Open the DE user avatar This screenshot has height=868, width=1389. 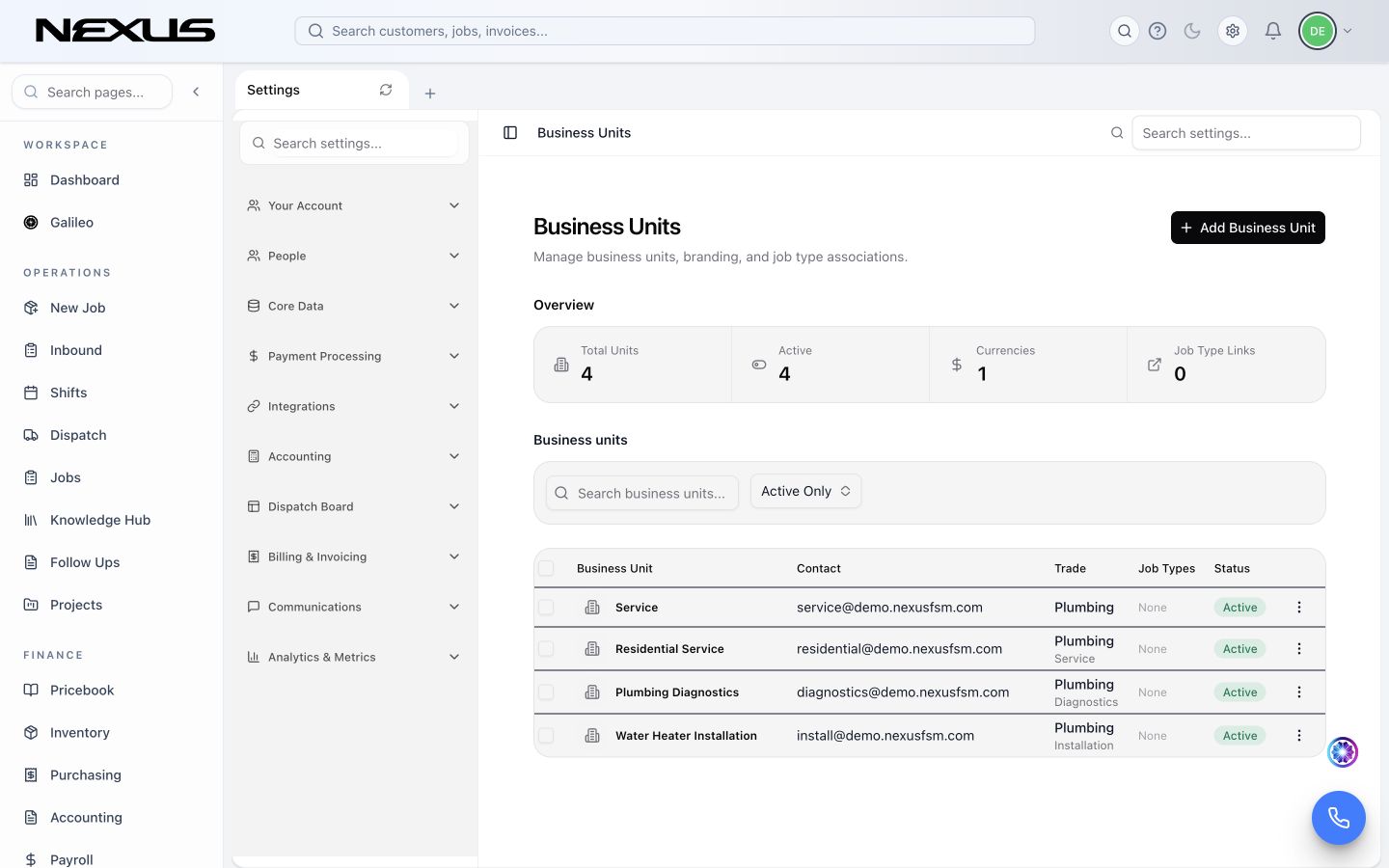click(x=1318, y=31)
